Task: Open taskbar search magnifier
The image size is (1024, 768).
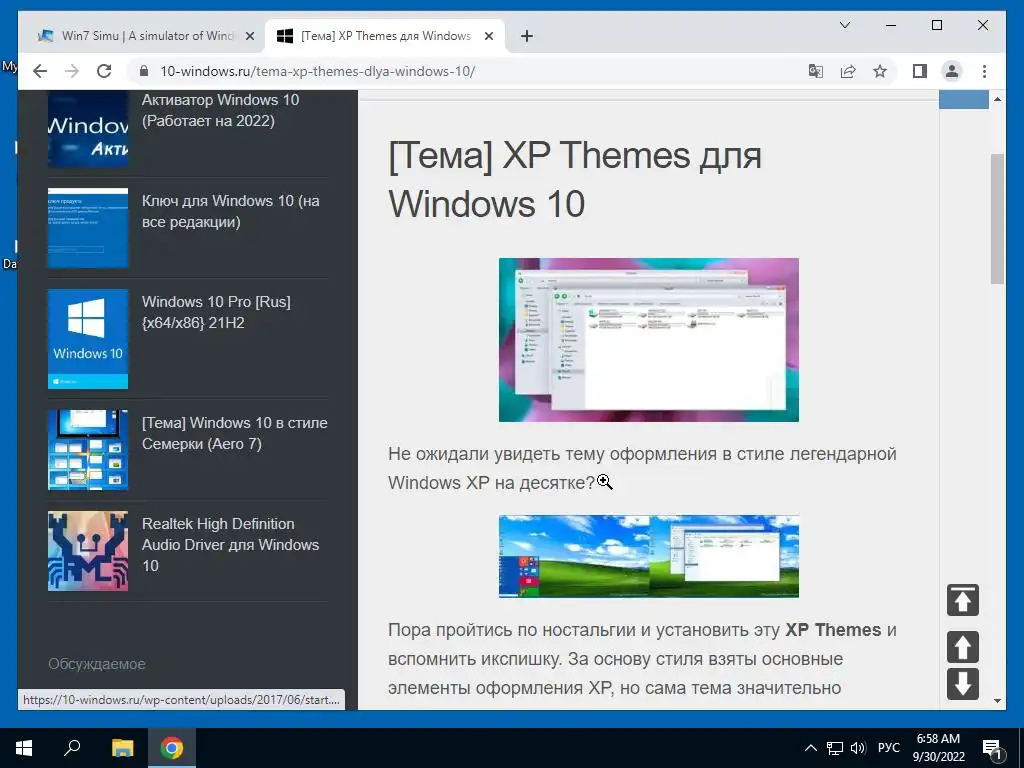Action: (72, 748)
